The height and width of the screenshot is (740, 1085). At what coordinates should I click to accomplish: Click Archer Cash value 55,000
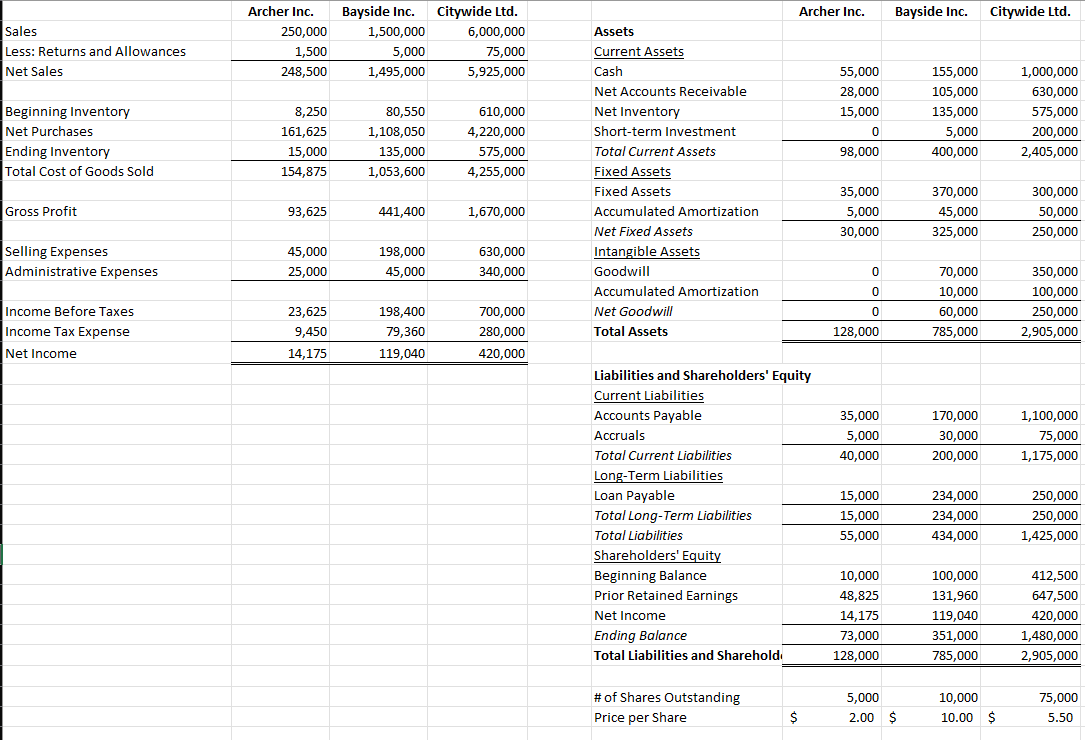pyautogui.click(x=859, y=71)
